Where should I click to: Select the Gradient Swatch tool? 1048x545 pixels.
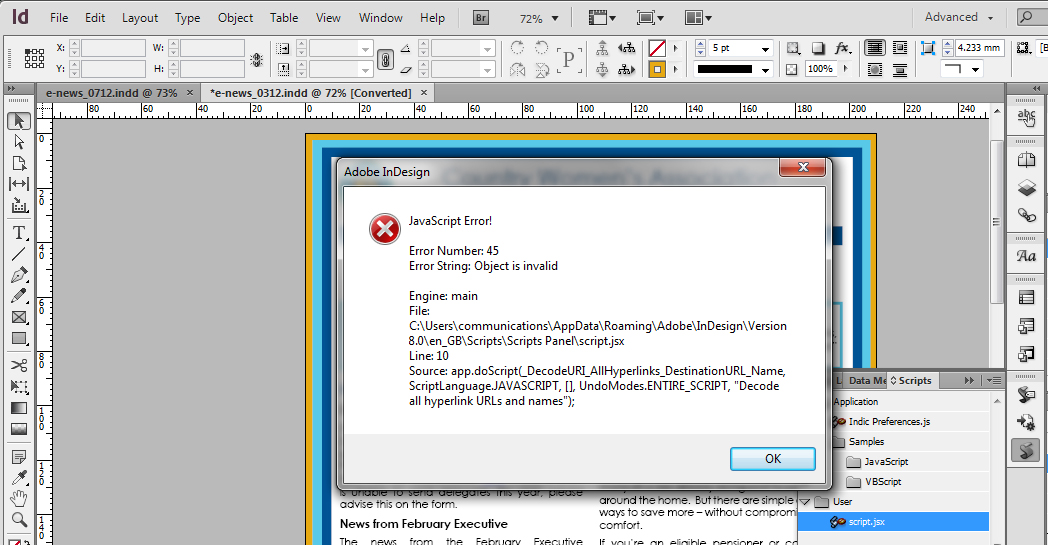point(19,408)
